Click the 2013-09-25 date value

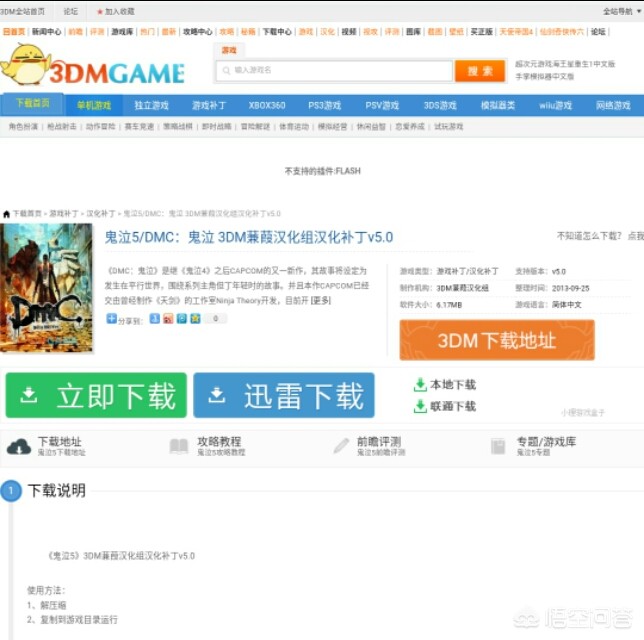pos(570,289)
